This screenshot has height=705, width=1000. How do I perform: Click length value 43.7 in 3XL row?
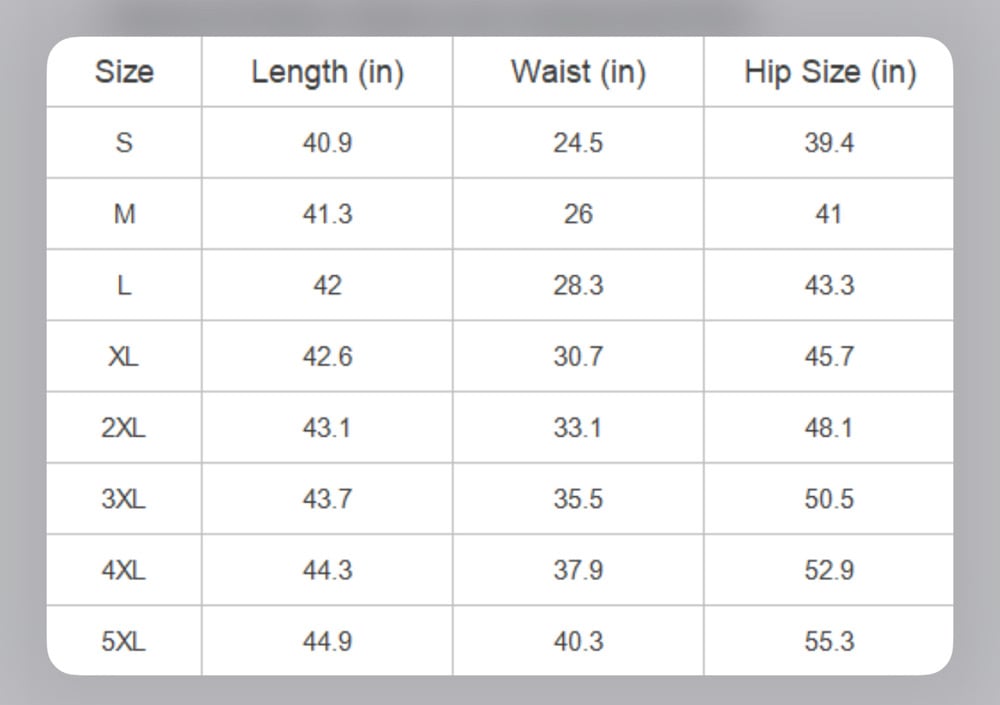[327, 499]
